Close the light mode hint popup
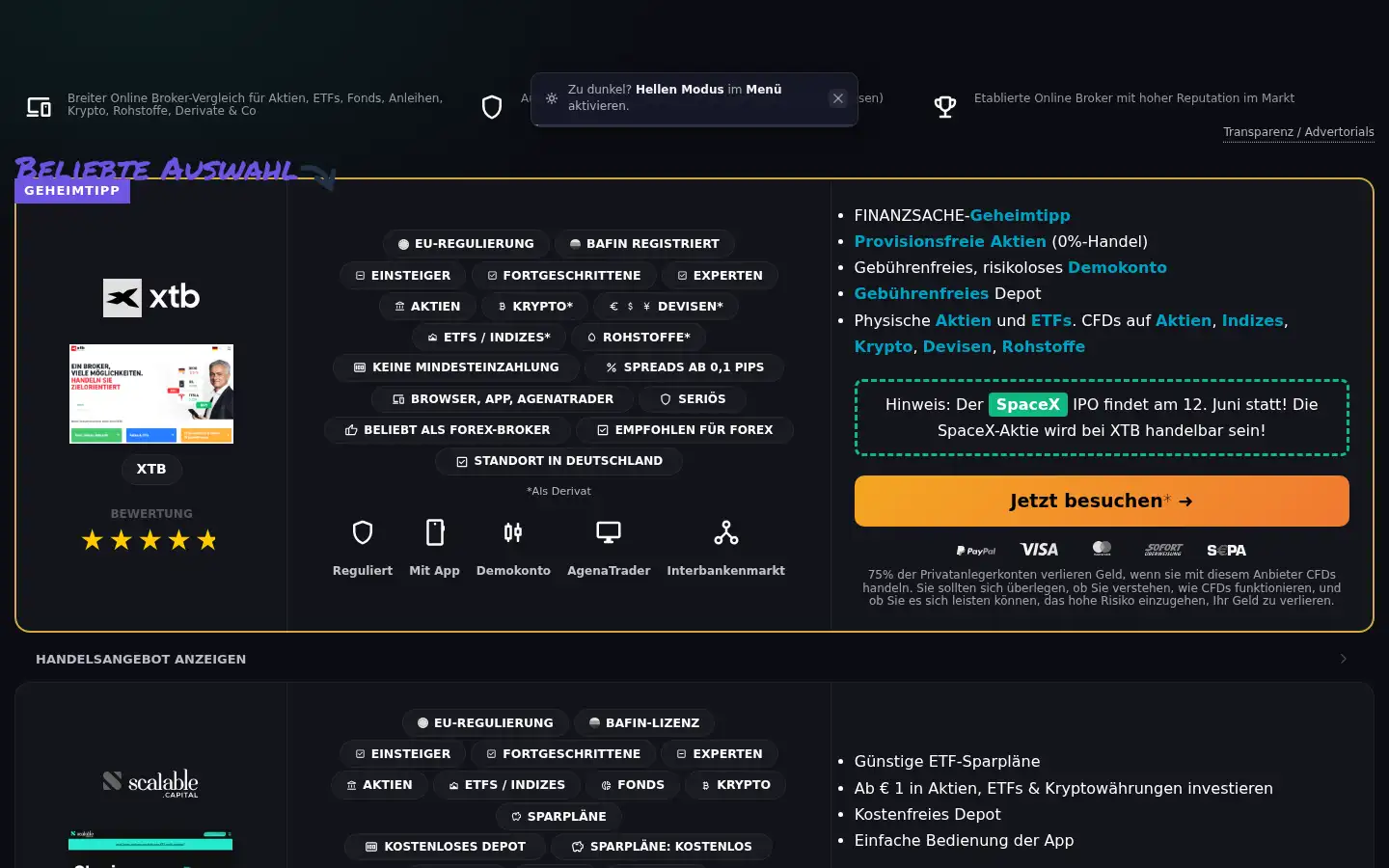This screenshot has height=868, width=1389. pyautogui.click(x=838, y=98)
